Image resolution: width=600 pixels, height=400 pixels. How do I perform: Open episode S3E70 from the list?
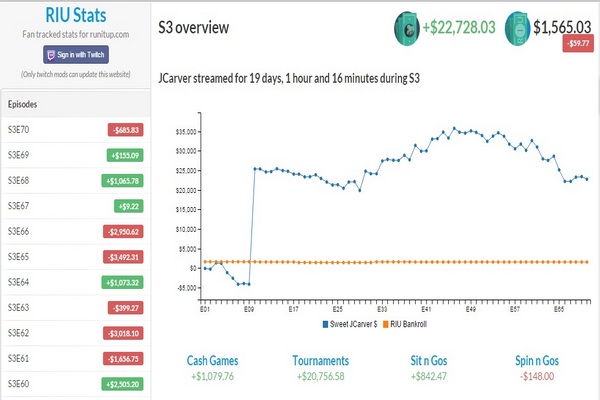pos(22,129)
